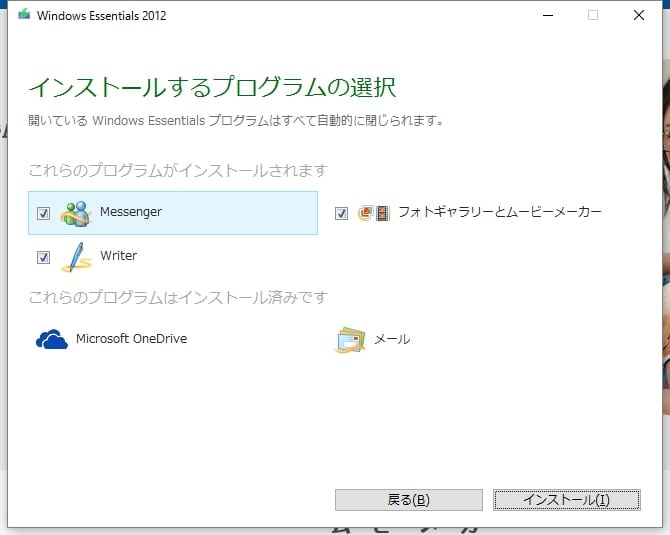The height and width of the screenshot is (535, 670).
Task: Click the Microsoft OneDrive cloud icon
Action: click(x=52, y=340)
